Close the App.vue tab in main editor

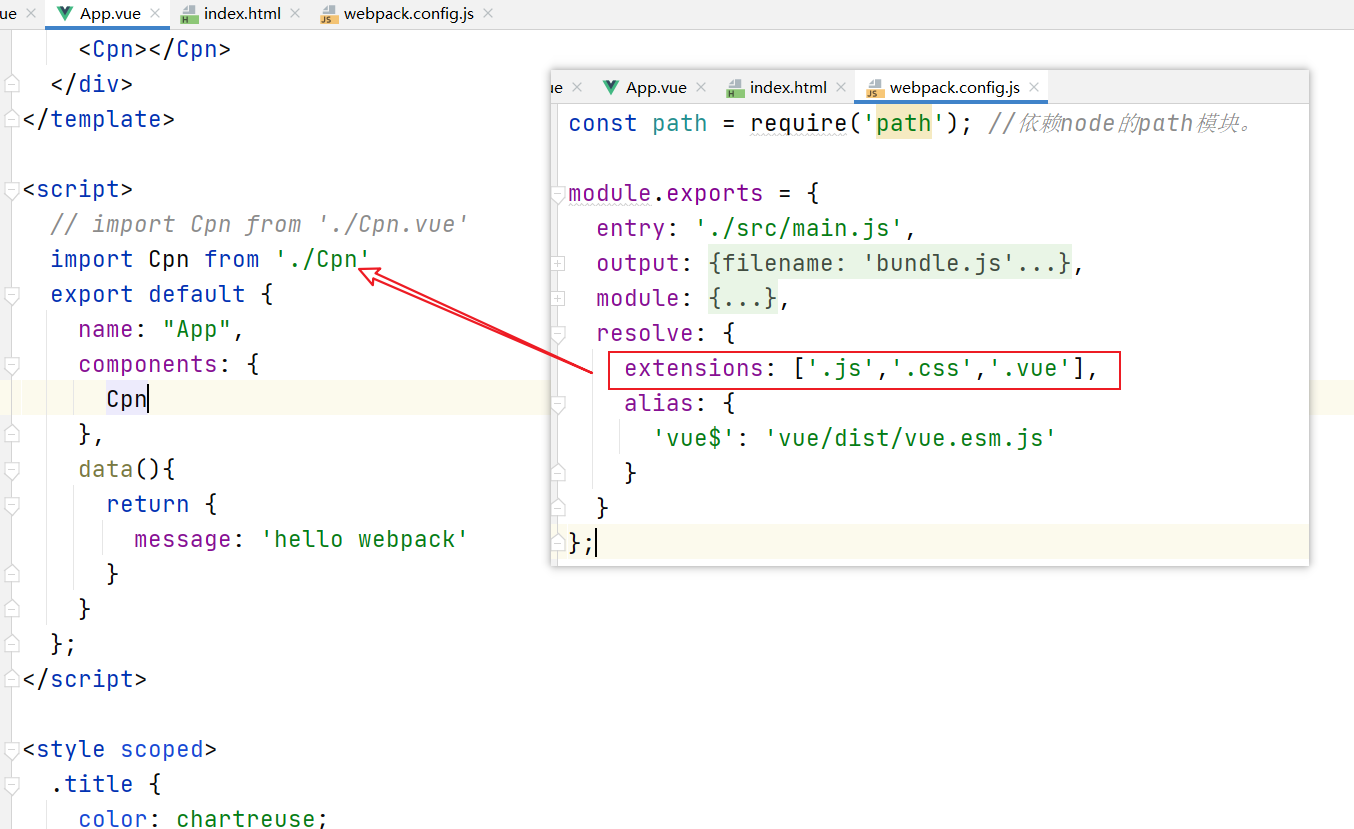pos(155,14)
